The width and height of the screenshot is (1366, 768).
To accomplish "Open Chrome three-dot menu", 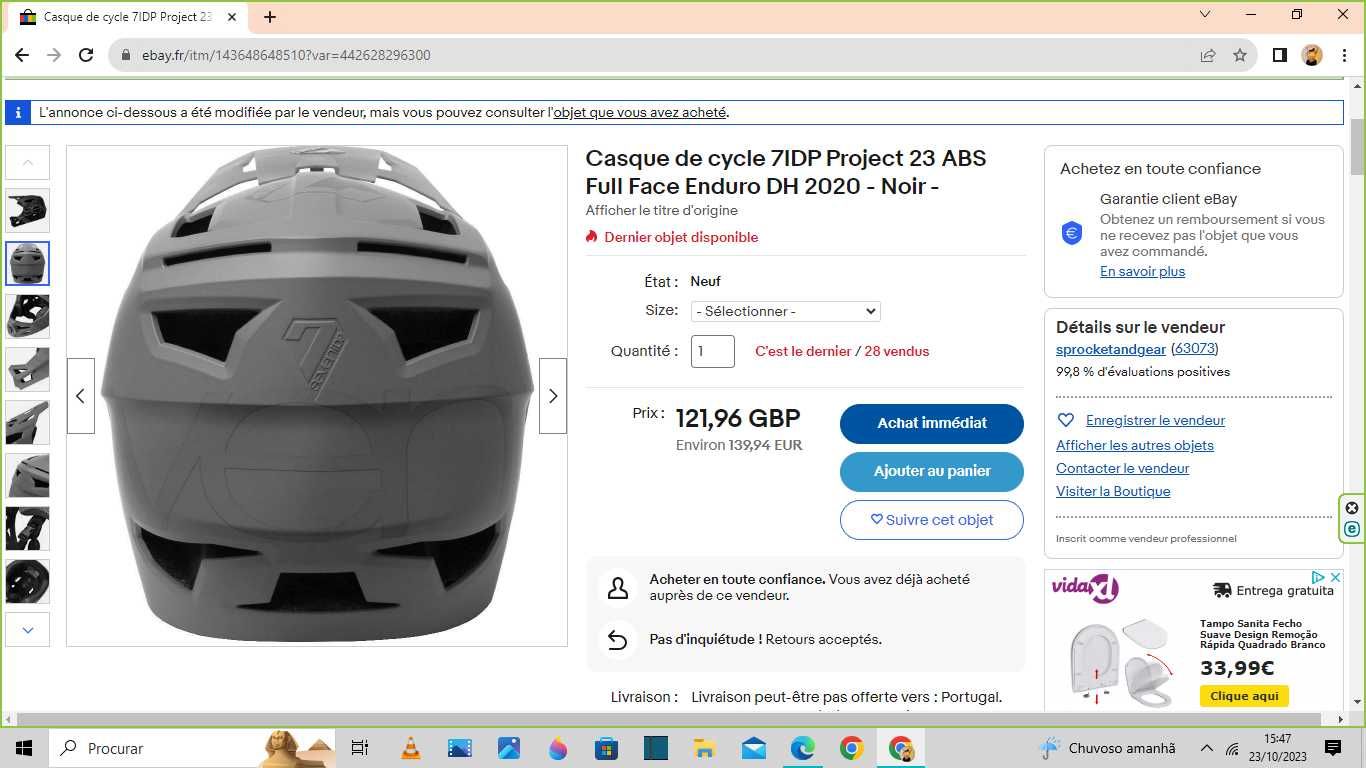I will (1343, 55).
